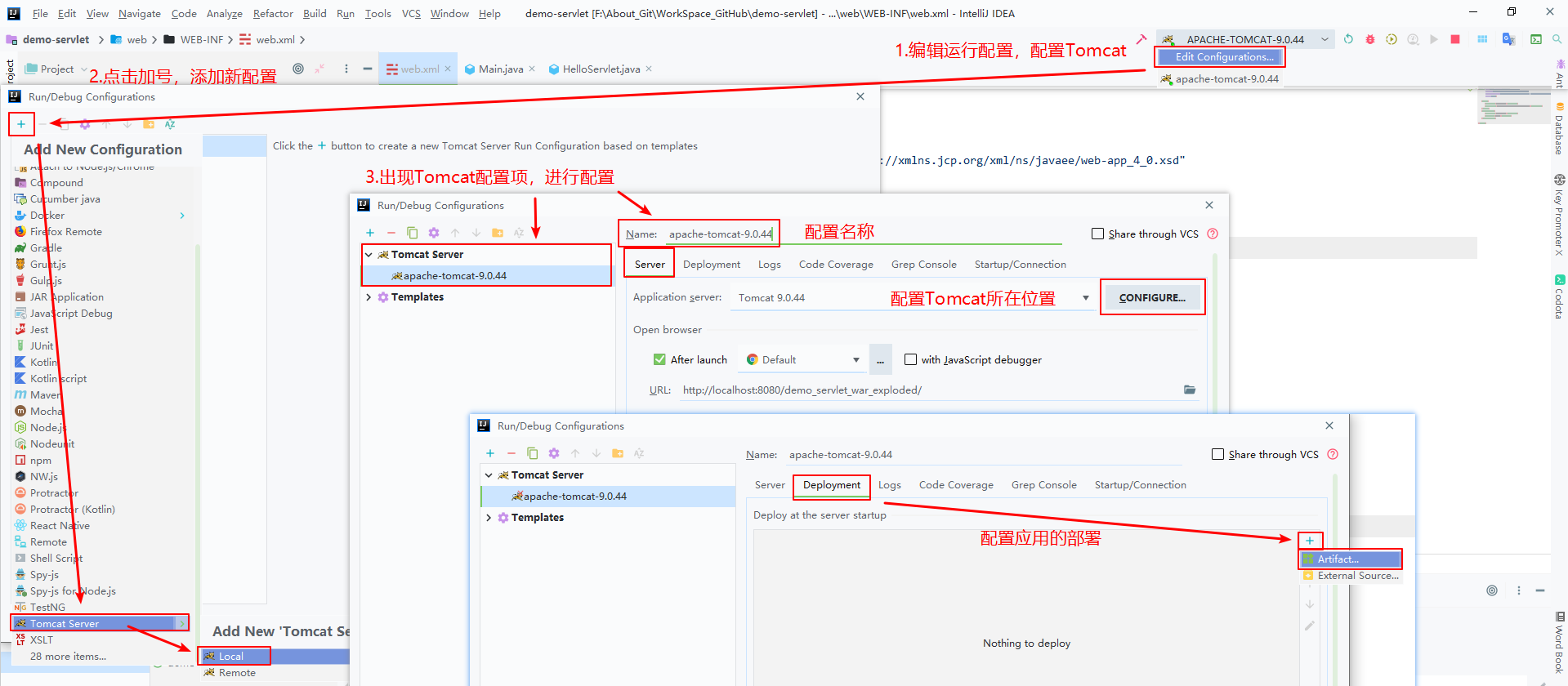Click gear icon in Deployment dialog toolbar
Image resolution: width=1568 pixels, height=686 pixels.
click(554, 453)
